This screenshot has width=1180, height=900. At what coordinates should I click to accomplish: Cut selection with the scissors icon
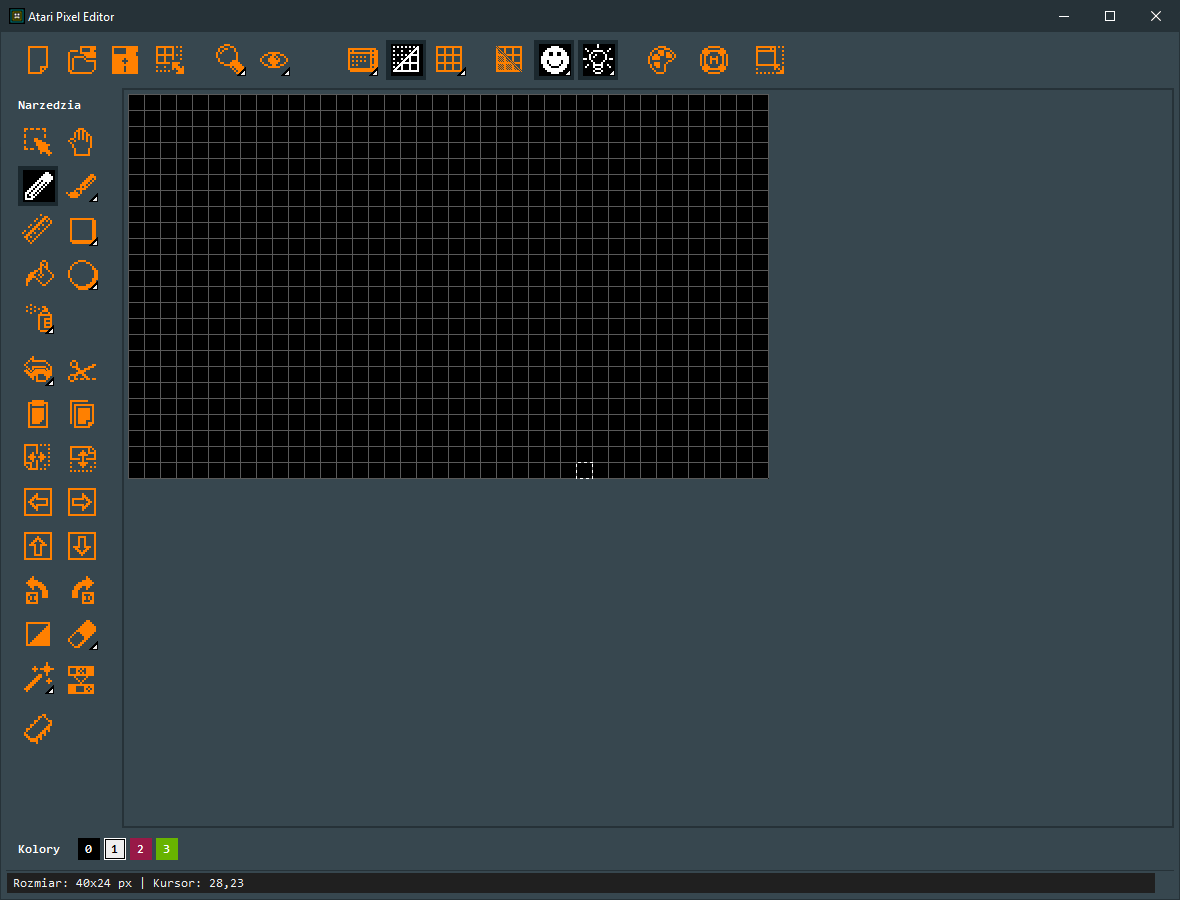point(81,370)
